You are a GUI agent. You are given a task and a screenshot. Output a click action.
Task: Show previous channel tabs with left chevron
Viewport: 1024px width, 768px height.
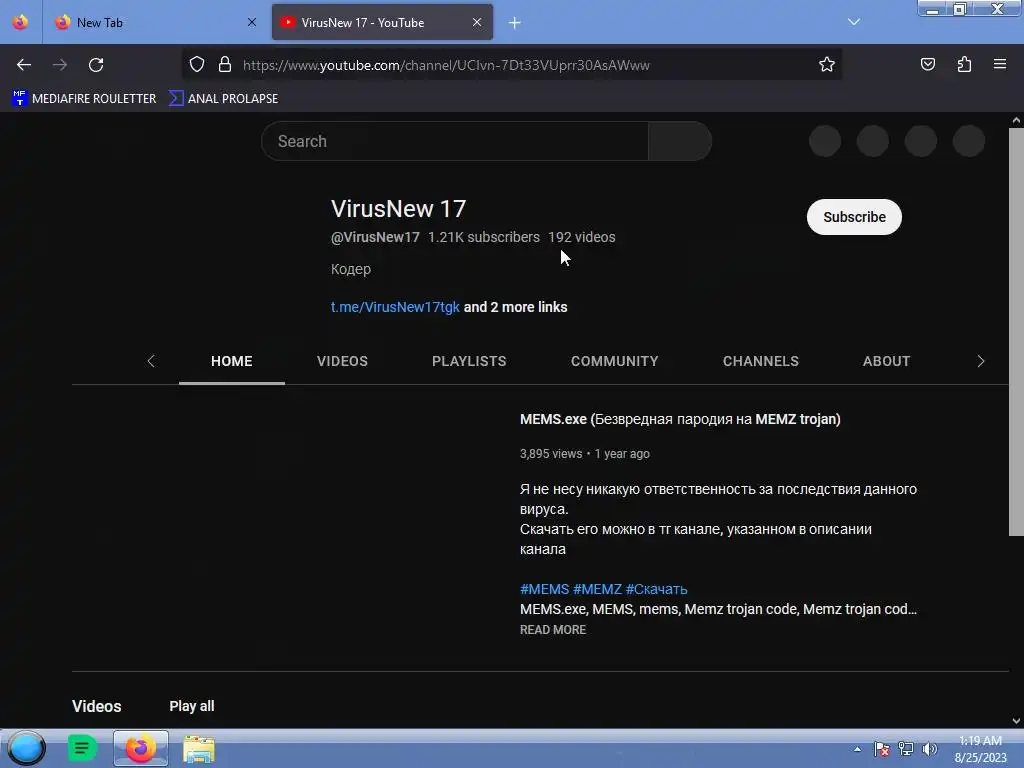(151, 361)
